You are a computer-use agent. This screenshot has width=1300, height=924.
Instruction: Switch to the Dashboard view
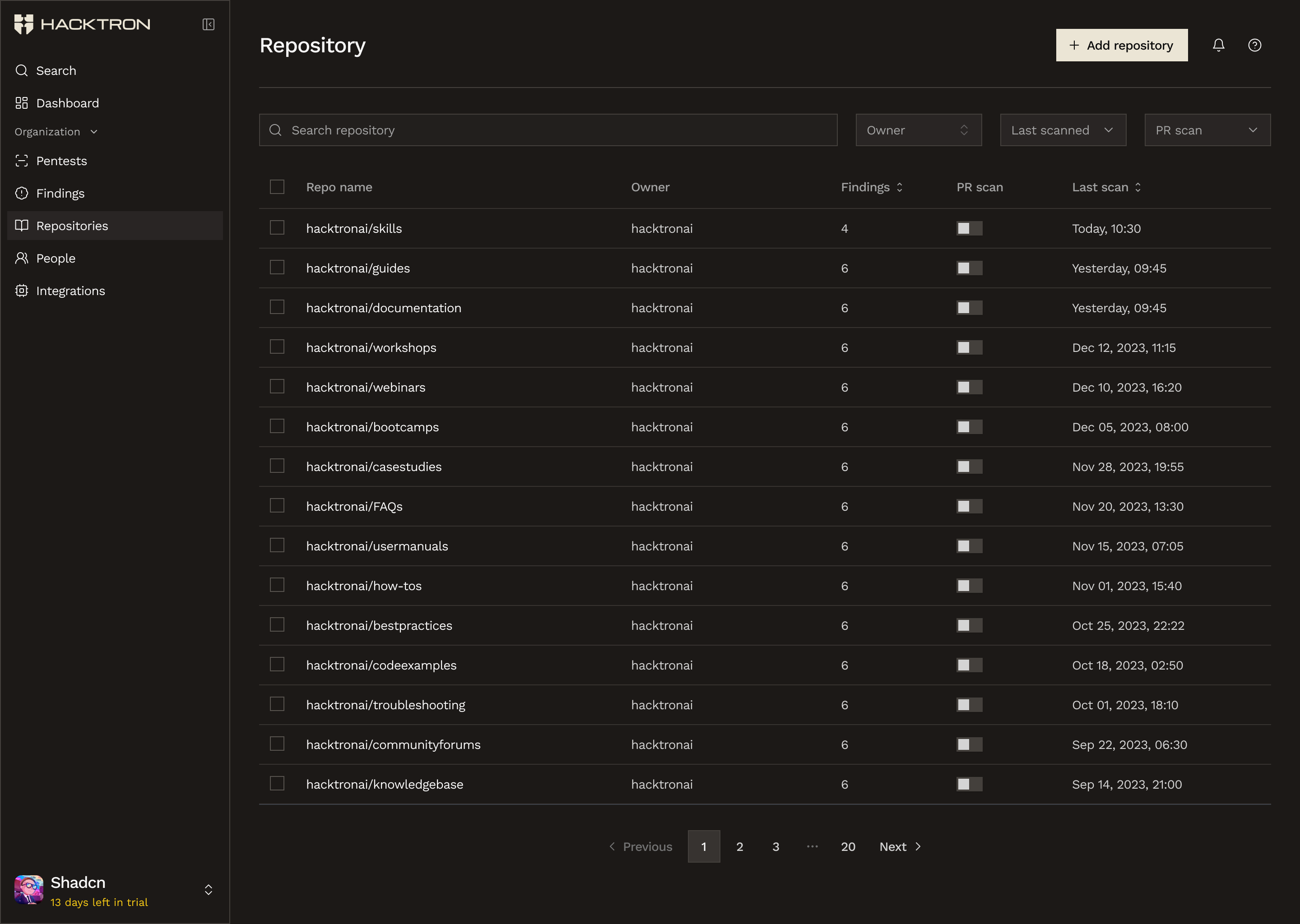point(68,102)
